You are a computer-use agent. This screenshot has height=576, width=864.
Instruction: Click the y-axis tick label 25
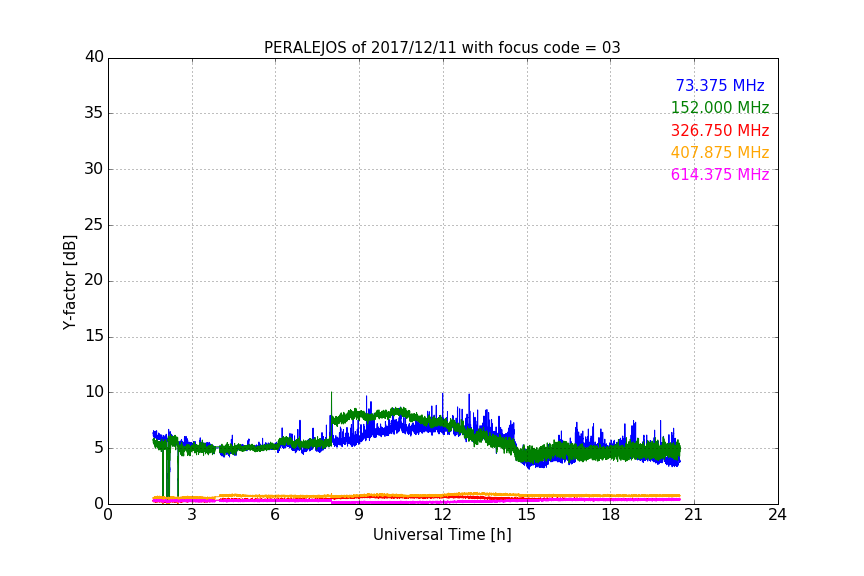pos(94,225)
